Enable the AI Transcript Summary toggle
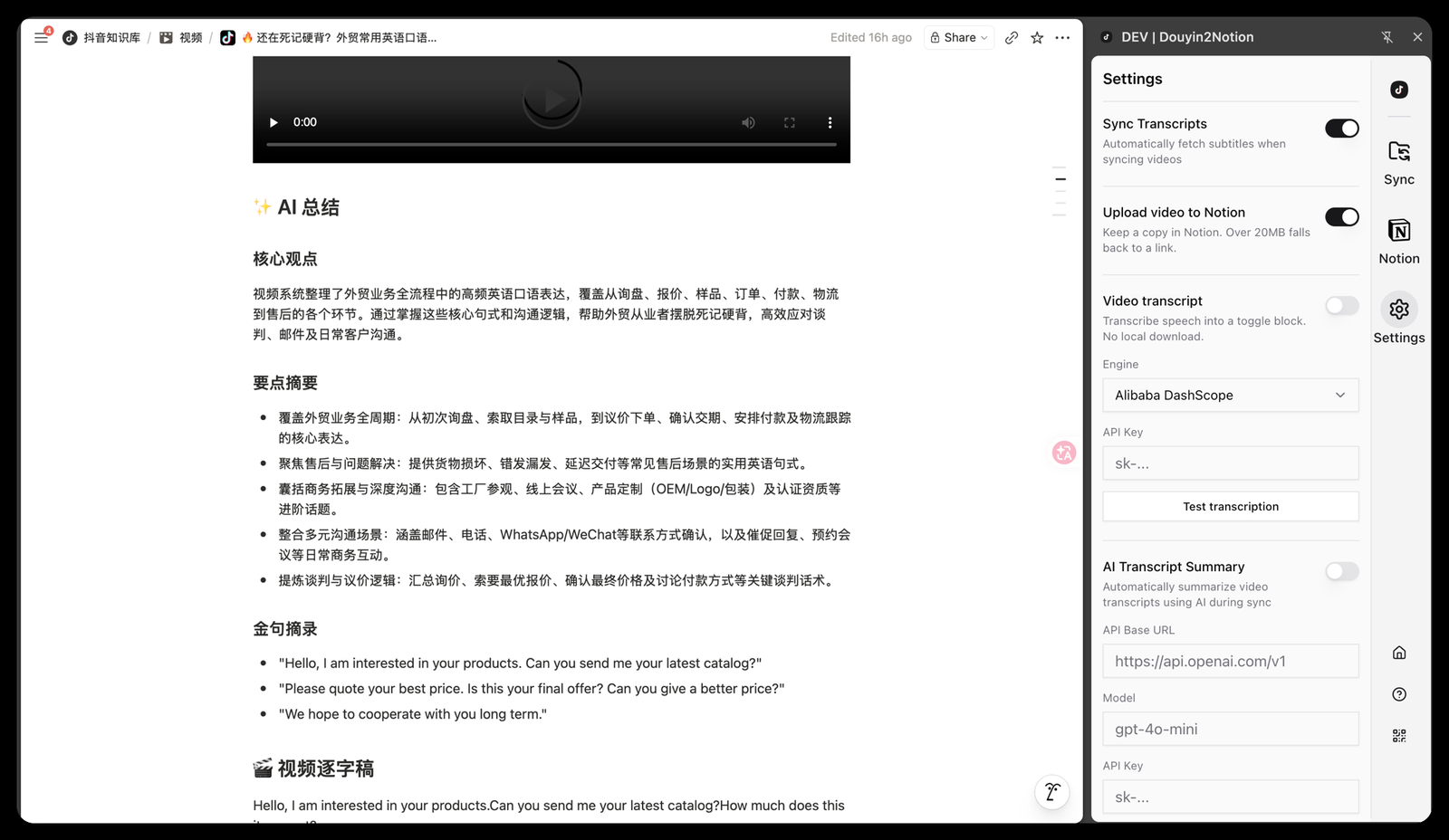Image resolution: width=1449 pixels, height=840 pixels. pyautogui.click(x=1341, y=571)
